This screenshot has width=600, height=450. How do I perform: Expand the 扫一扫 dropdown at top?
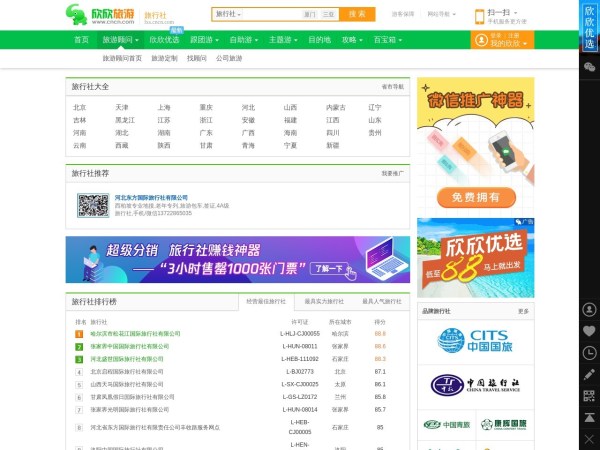pos(502,13)
